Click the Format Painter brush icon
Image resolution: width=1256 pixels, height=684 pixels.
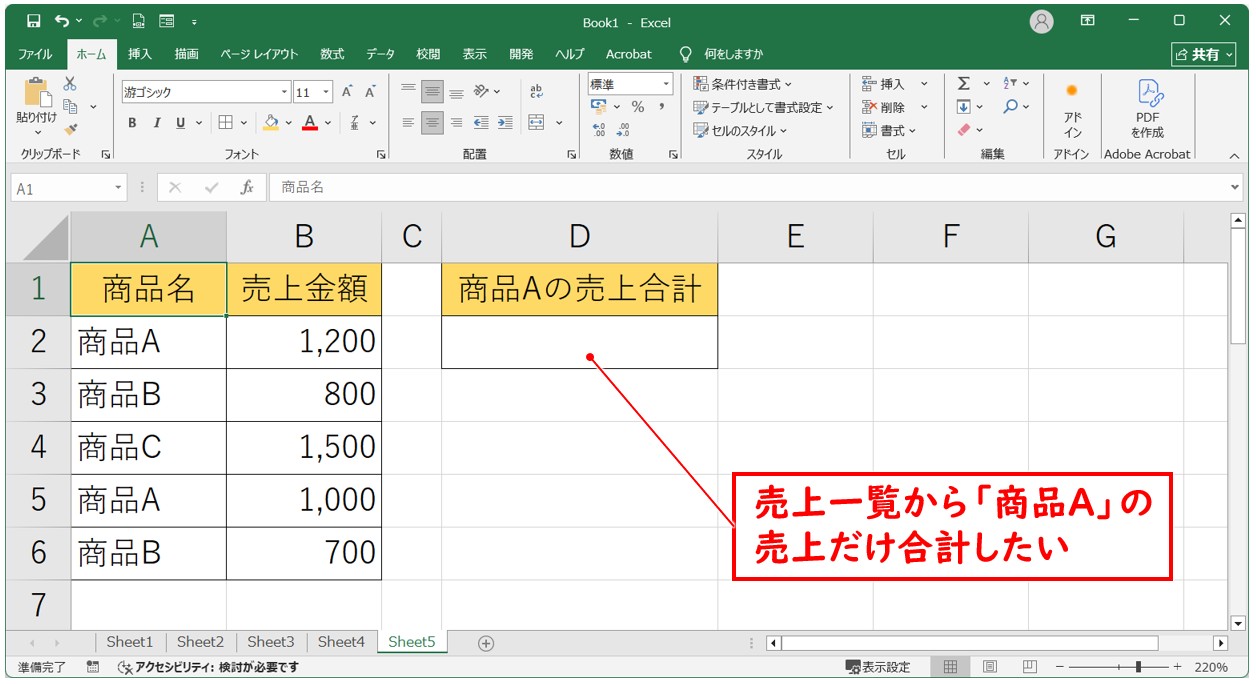tap(70, 129)
